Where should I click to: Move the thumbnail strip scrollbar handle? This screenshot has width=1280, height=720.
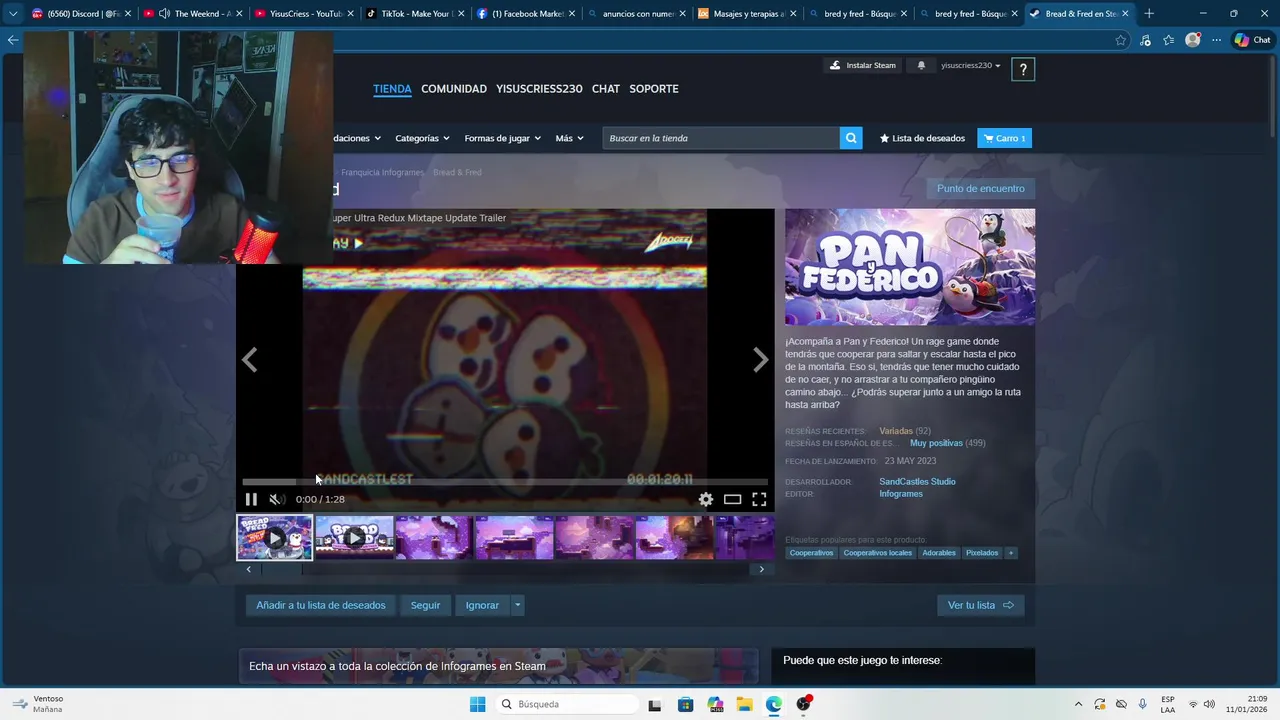click(x=282, y=569)
